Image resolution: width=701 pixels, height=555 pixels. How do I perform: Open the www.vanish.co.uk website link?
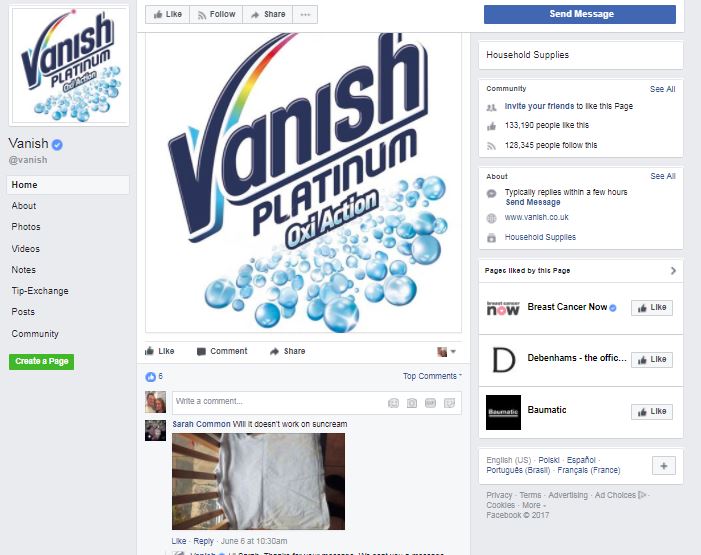point(536,217)
